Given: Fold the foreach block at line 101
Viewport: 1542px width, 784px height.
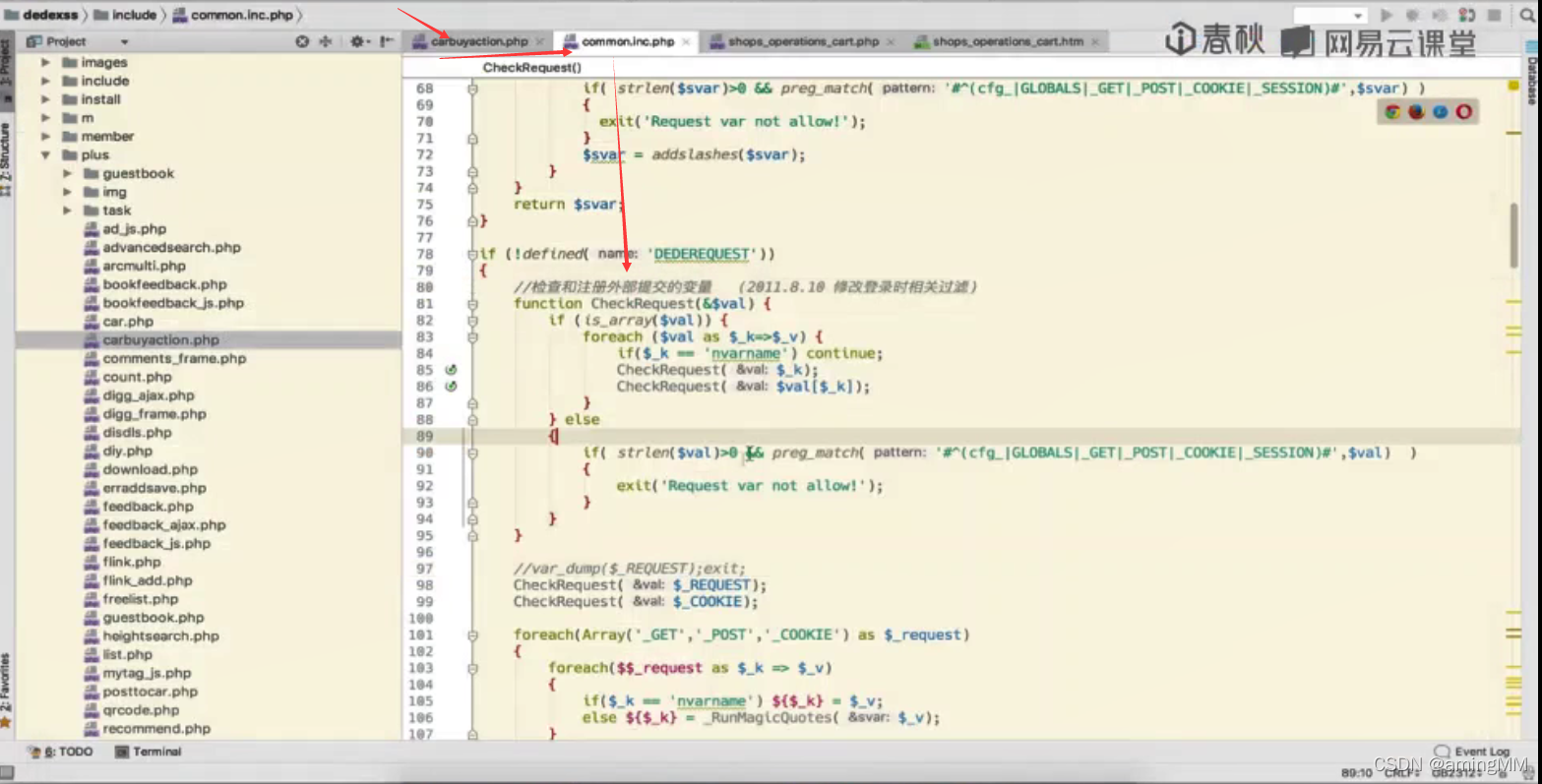Looking at the screenshot, I should point(472,635).
